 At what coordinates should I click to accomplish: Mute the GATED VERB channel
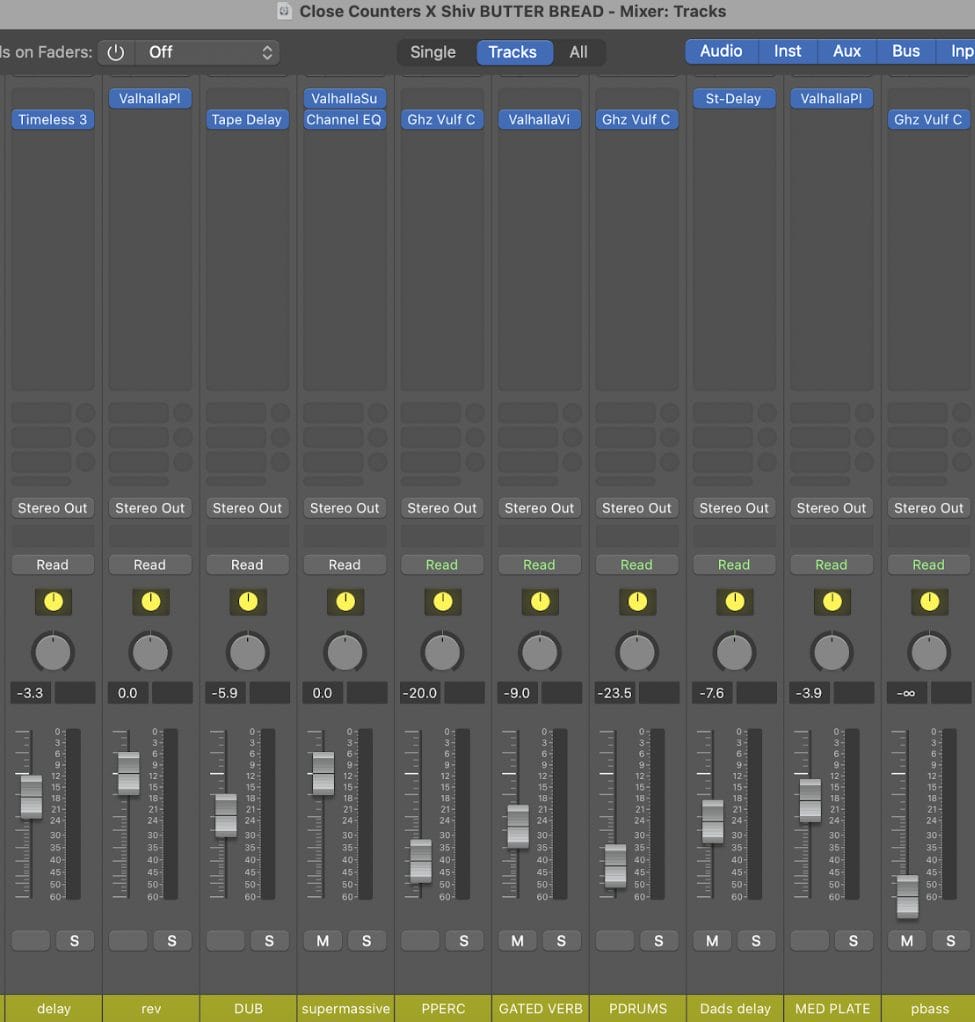[x=517, y=940]
